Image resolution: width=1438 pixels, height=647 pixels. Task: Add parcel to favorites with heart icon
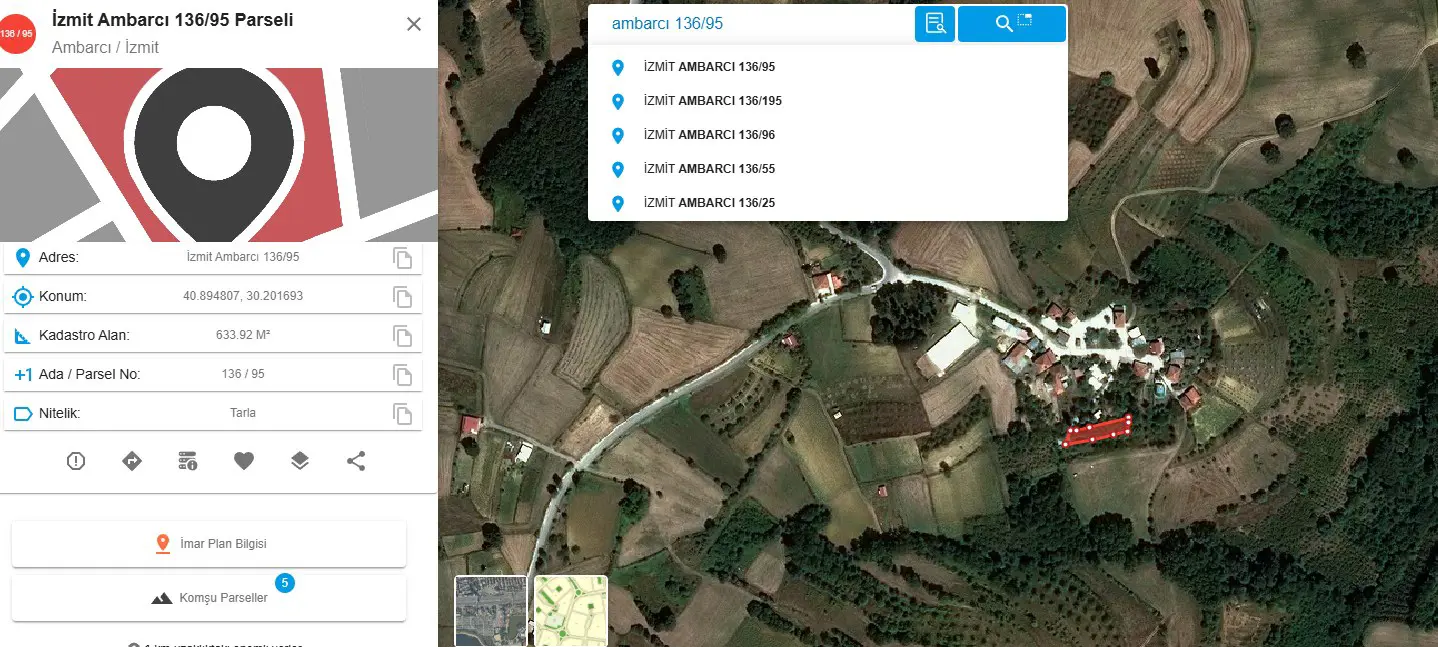[244, 461]
